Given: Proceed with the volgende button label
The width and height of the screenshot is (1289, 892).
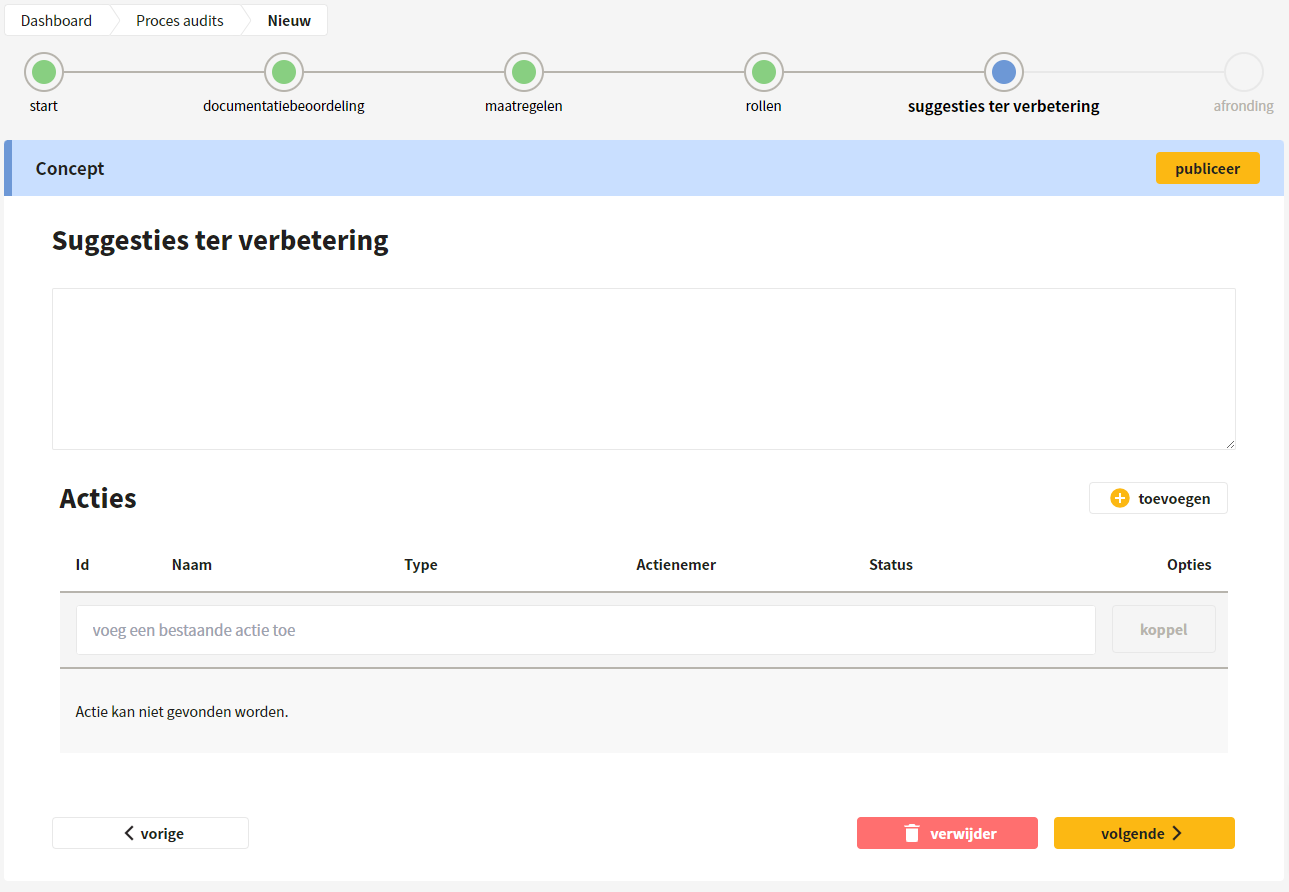Looking at the screenshot, I should (1133, 833).
